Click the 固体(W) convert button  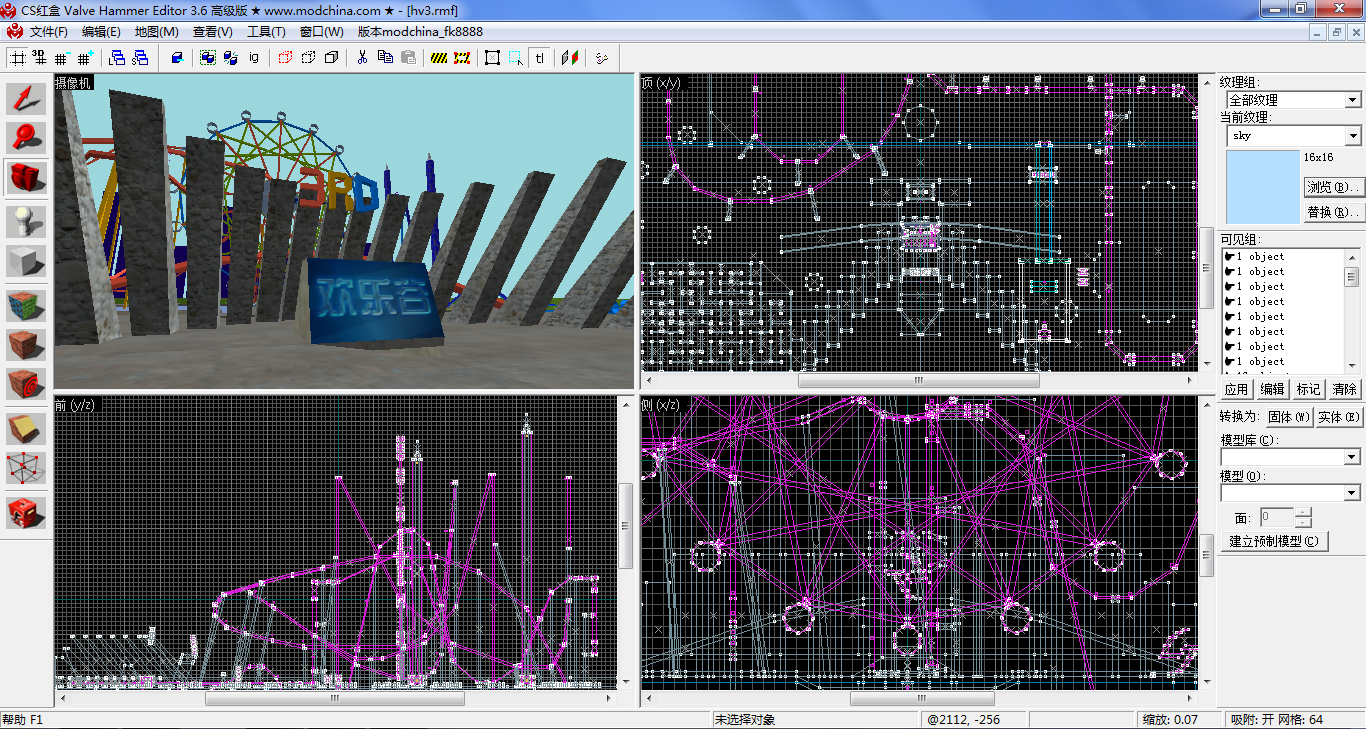pyautogui.click(x=1288, y=417)
